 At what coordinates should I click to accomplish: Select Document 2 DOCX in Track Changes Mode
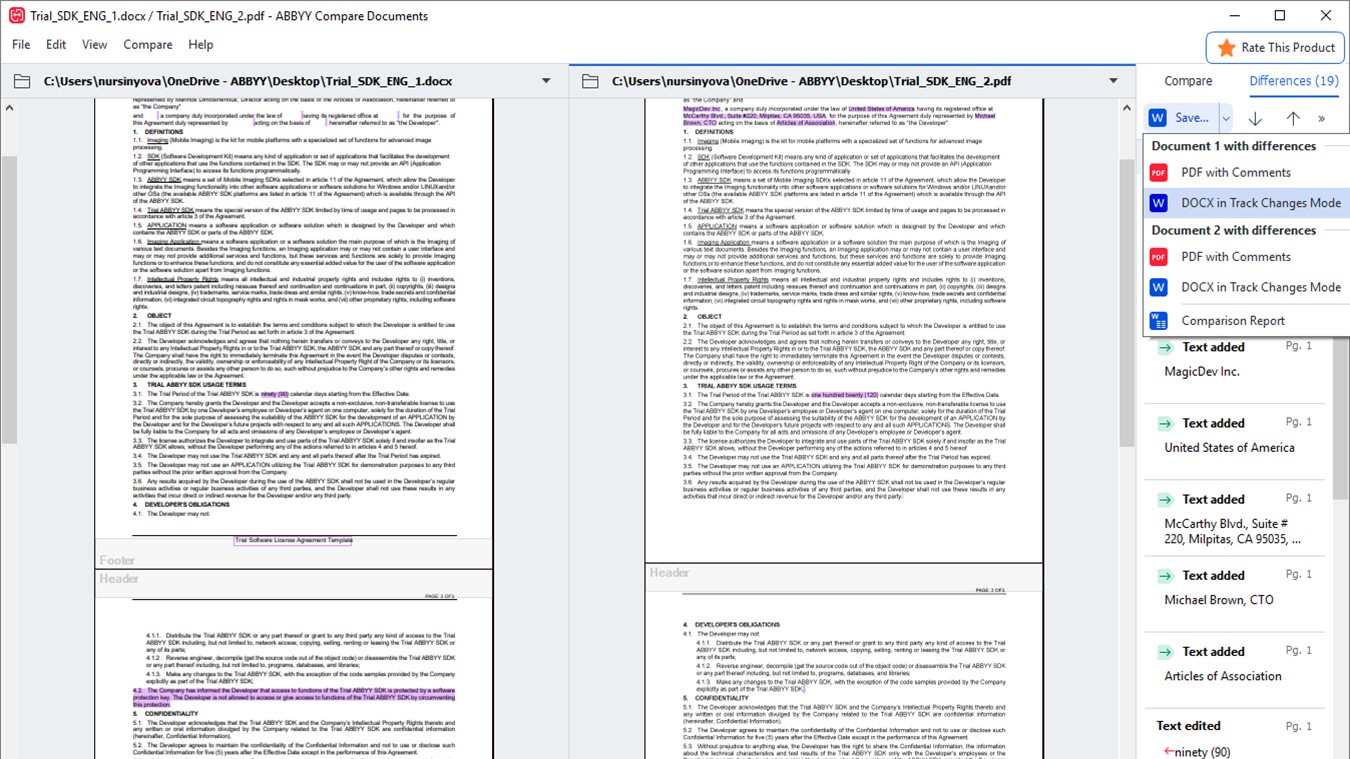pyautogui.click(x=1246, y=287)
